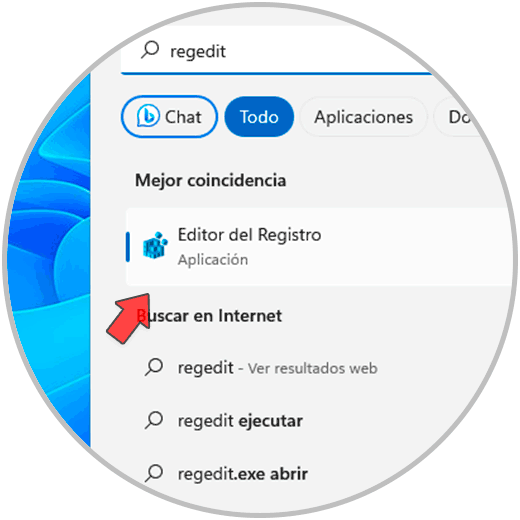This screenshot has height=520, width=520.
Task: Click the magnifier beside regedit Ver resultados web
Action: point(154,367)
